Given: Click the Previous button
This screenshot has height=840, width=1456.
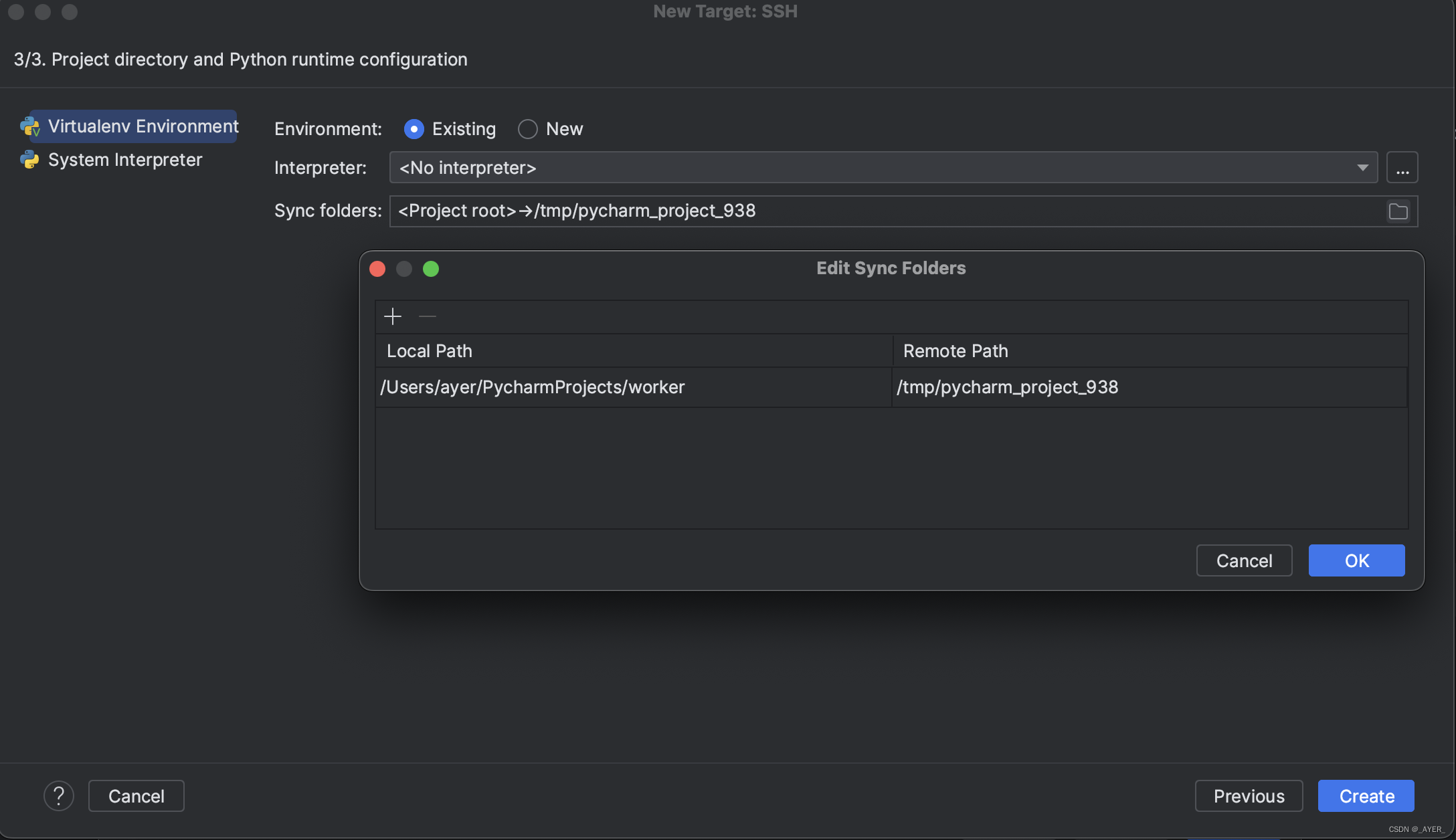Looking at the screenshot, I should tap(1249, 796).
